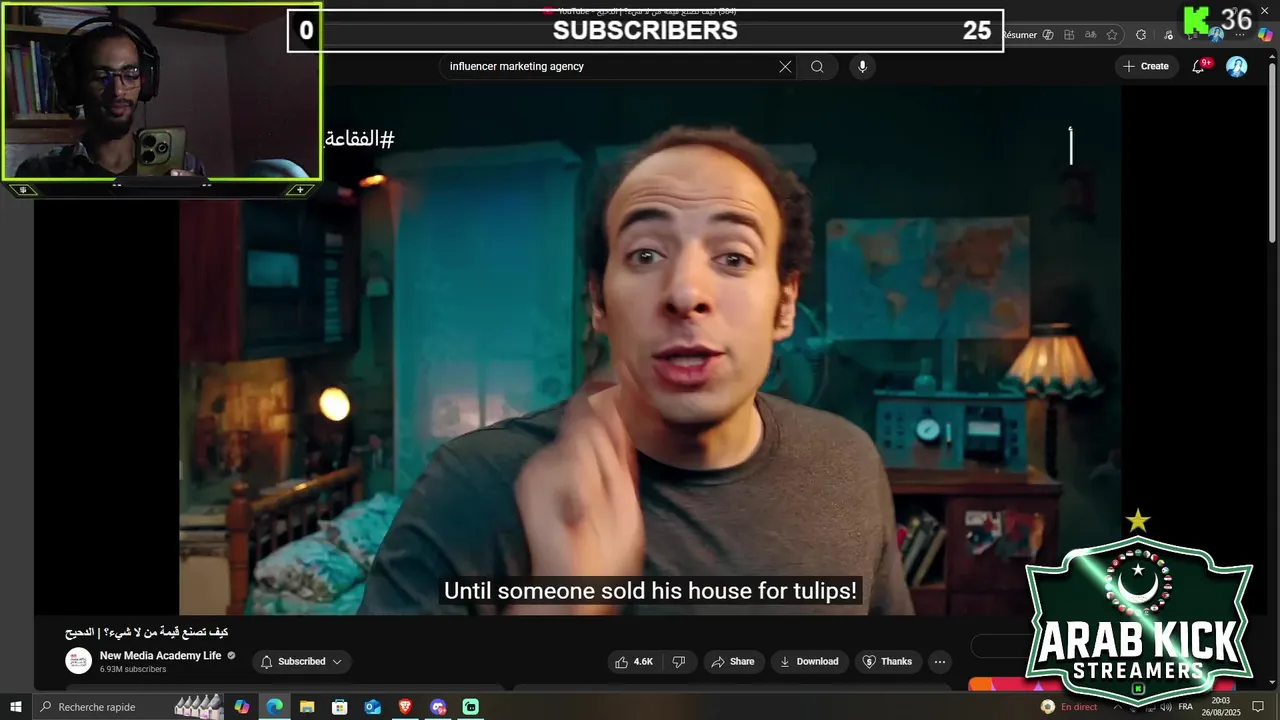Open the Subscribed notification dropdown
Viewport: 1280px width, 720px height.
pos(301,662)
